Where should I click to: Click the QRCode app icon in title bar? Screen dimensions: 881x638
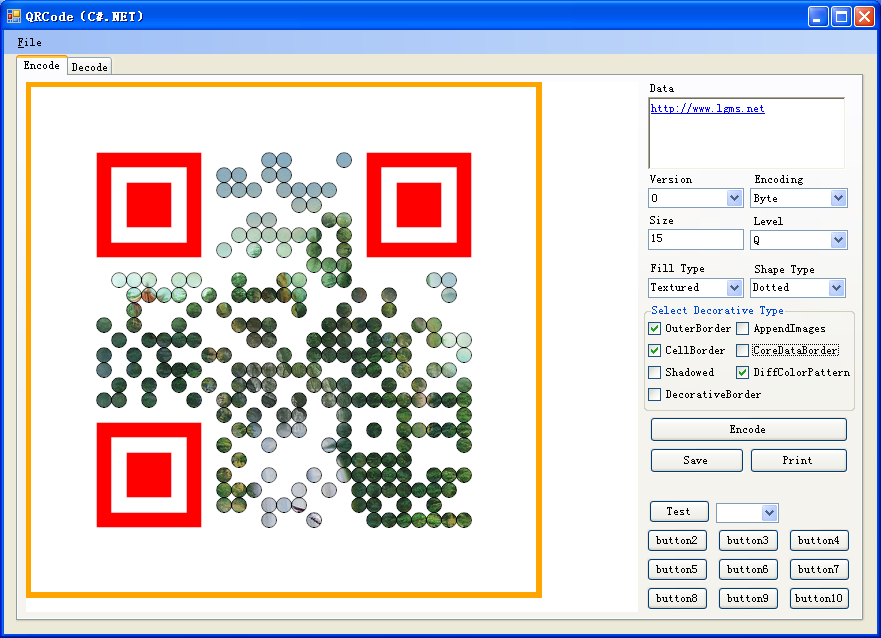point(14,16)
